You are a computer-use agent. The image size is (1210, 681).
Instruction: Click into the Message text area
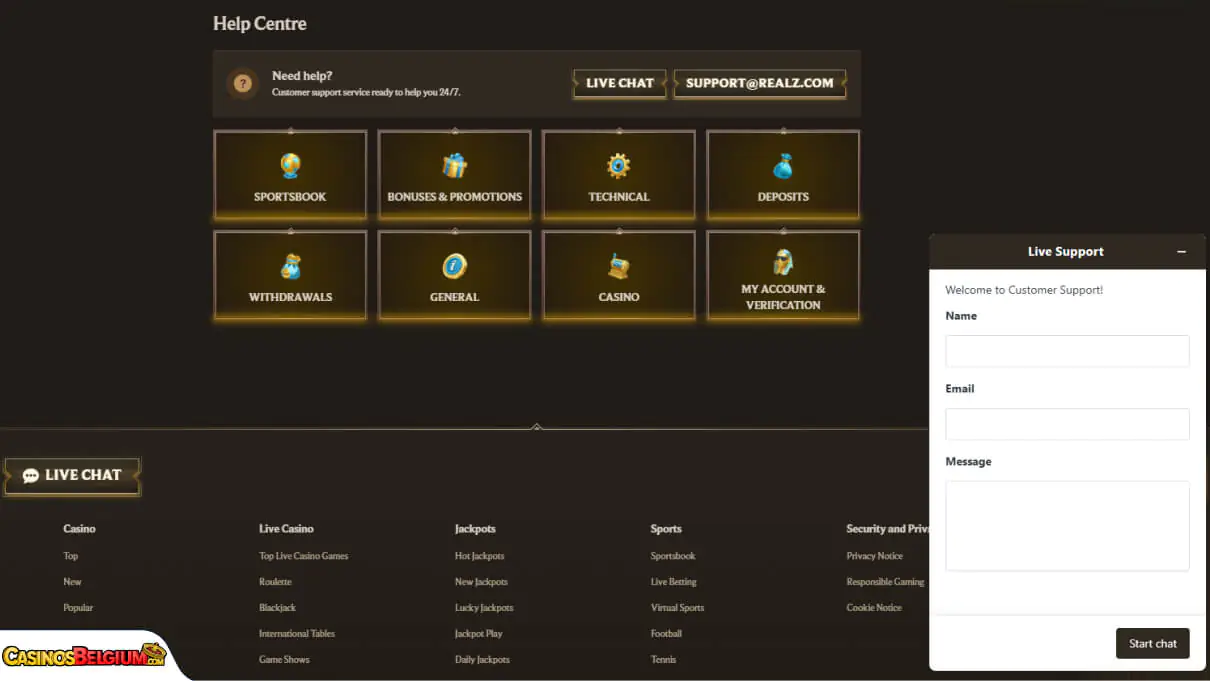pos(1067,525)
